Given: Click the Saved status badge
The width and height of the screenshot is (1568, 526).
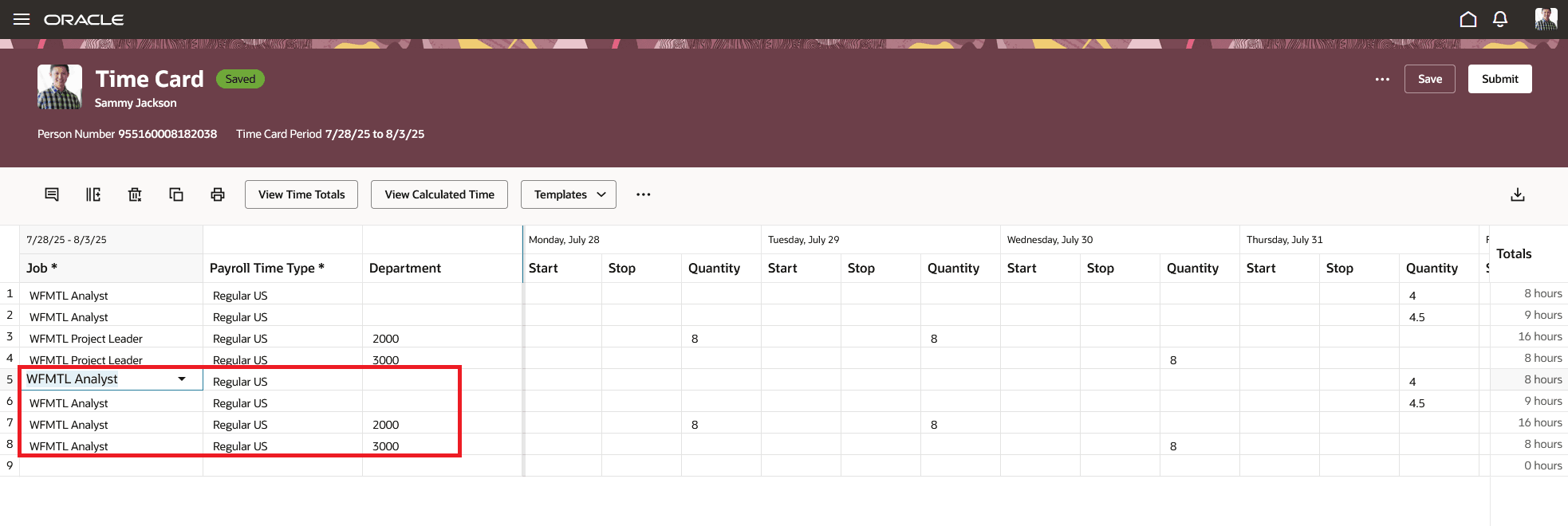Looking at the screenshot, I should tap(240, 79).
